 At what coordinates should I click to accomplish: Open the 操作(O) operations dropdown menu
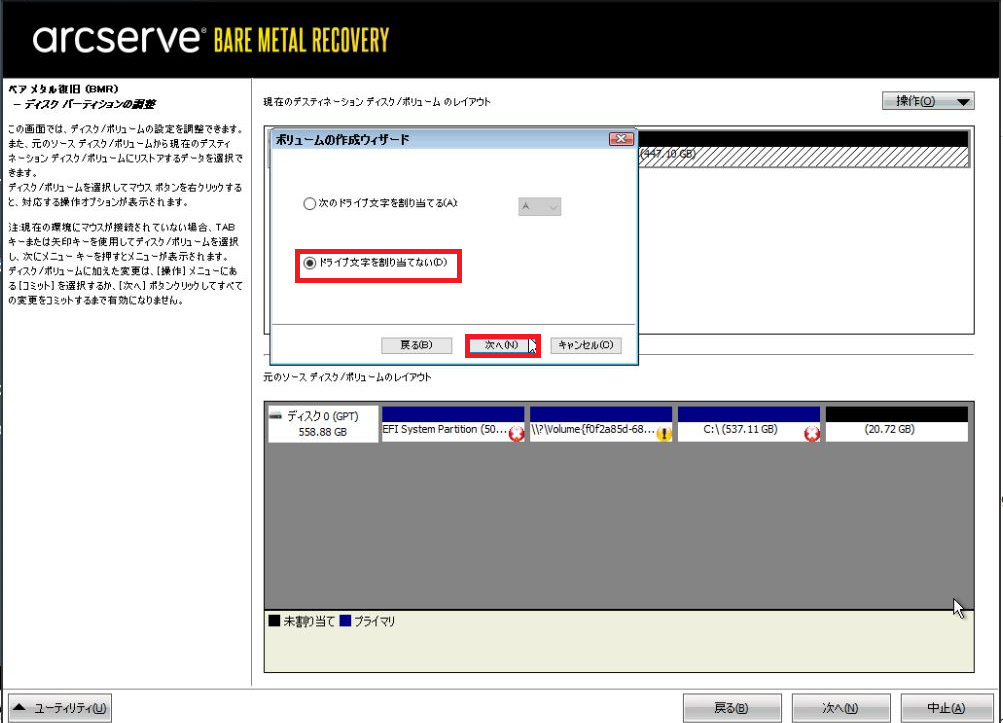(928, 101)
